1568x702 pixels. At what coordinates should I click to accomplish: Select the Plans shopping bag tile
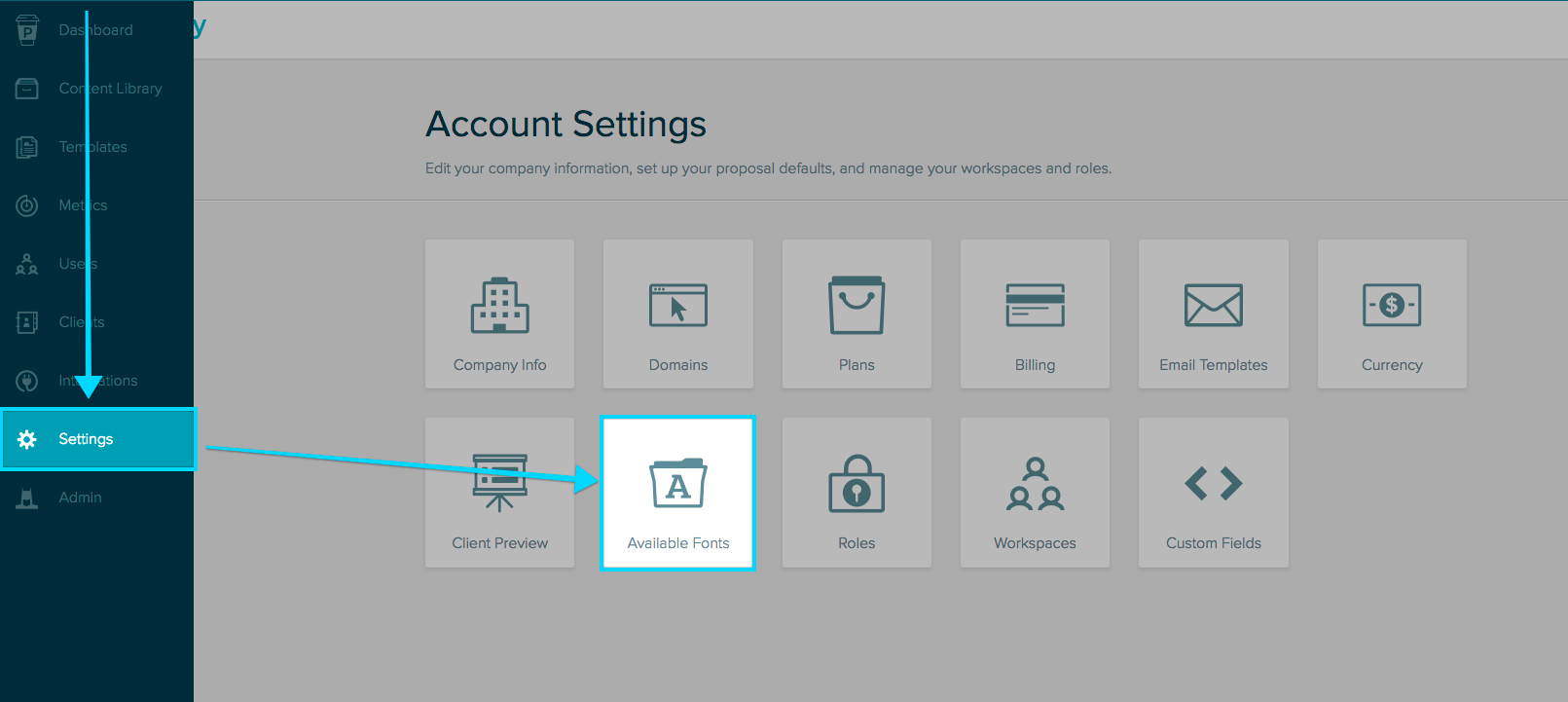tap(857, 314)
